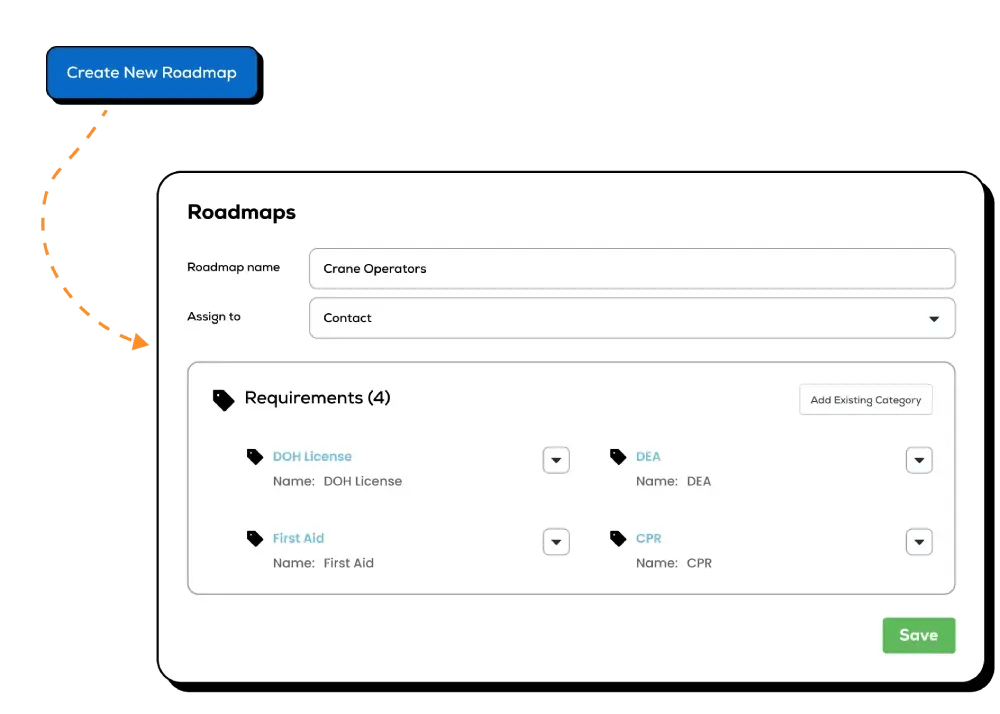Open the CPR requirement link
The height and width of the screenshot is (714, 1000).
click(x=649, y=538)
